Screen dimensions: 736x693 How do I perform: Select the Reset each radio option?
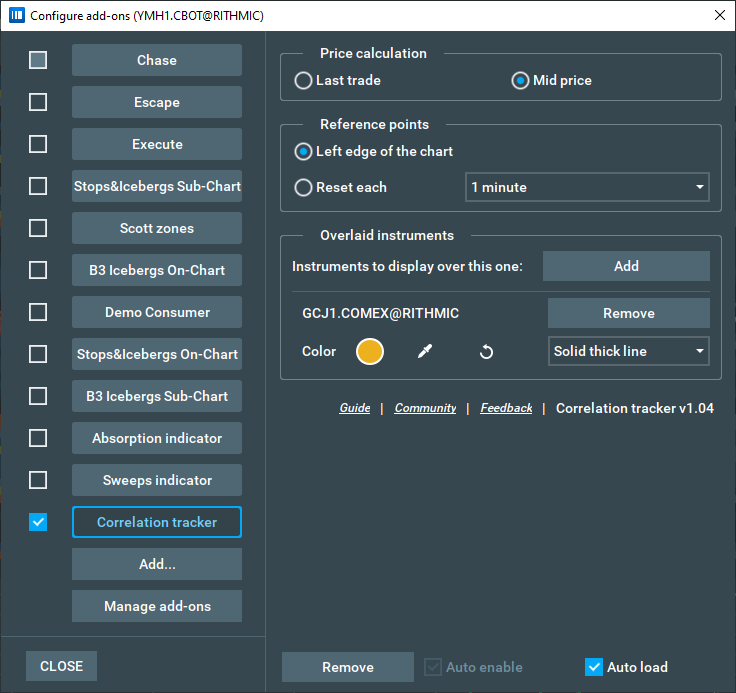coord(304,187)
